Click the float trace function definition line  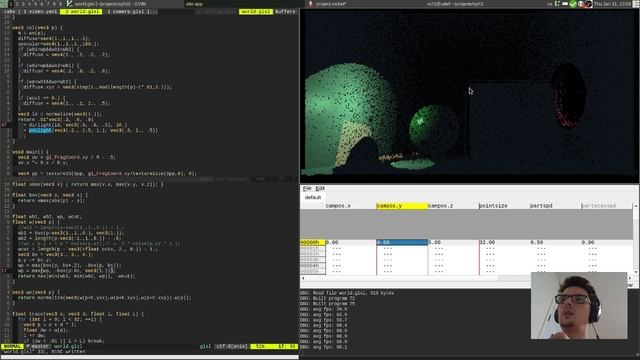[78, 314]
